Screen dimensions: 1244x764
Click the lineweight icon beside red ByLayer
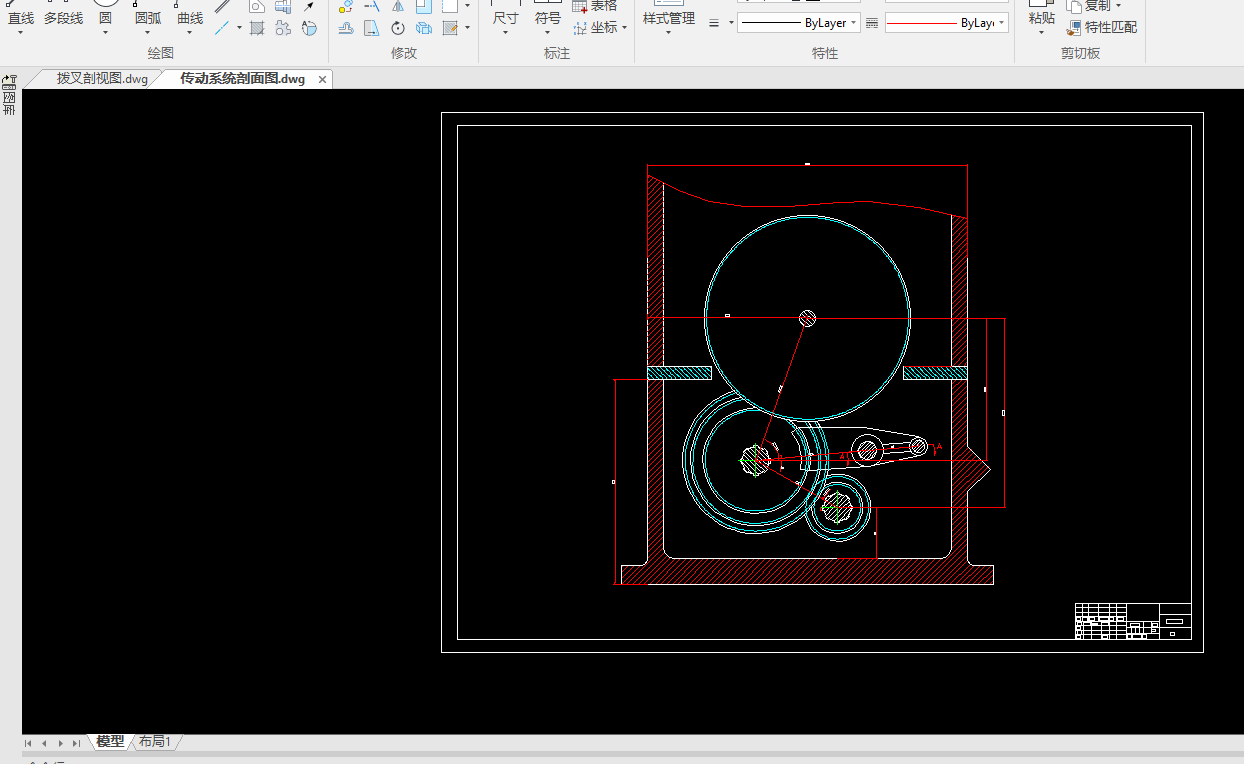point(871,23)
